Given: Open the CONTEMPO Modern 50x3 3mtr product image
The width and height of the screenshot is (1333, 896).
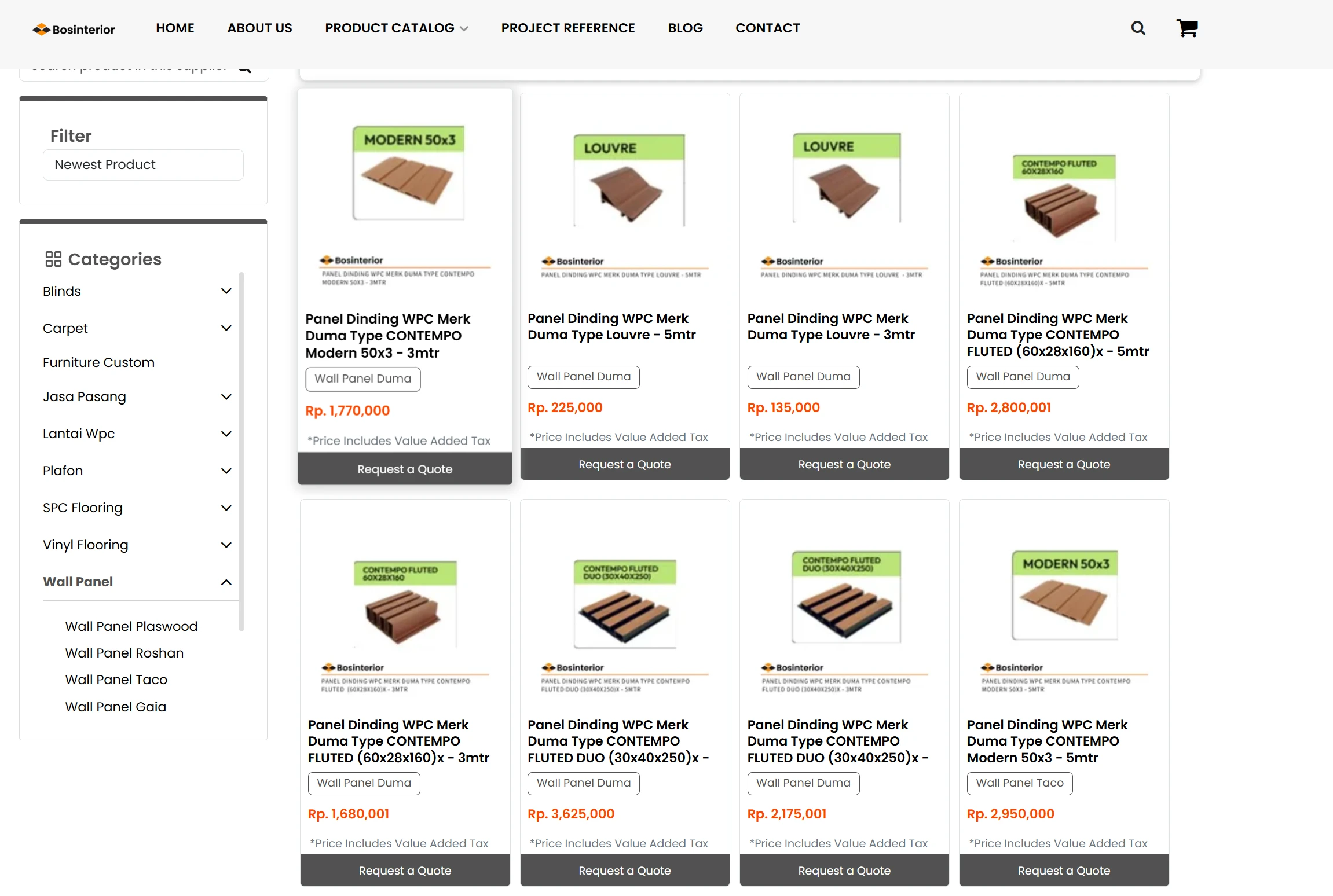Looking at the screenshot, I should (x=405, y=197).
